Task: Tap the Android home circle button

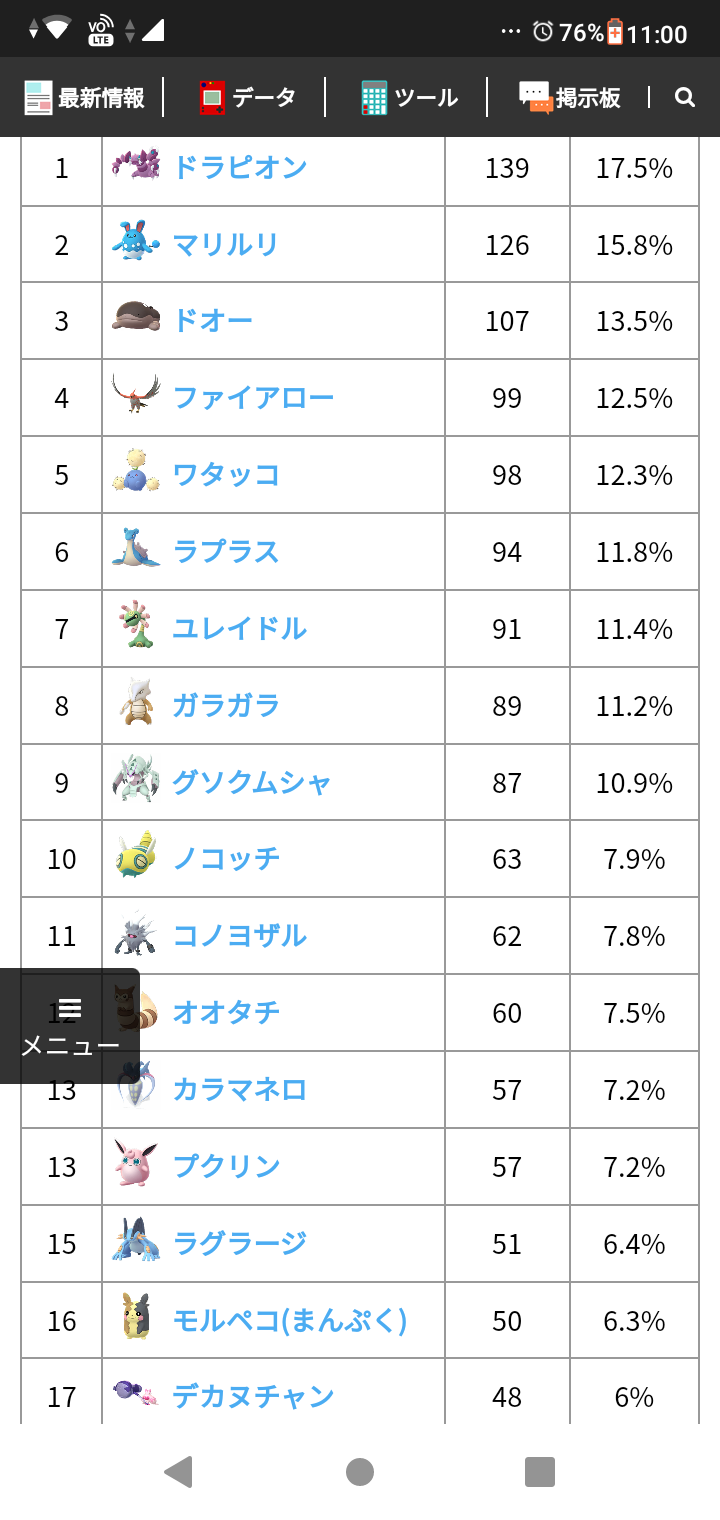Action: (360, 1472)
